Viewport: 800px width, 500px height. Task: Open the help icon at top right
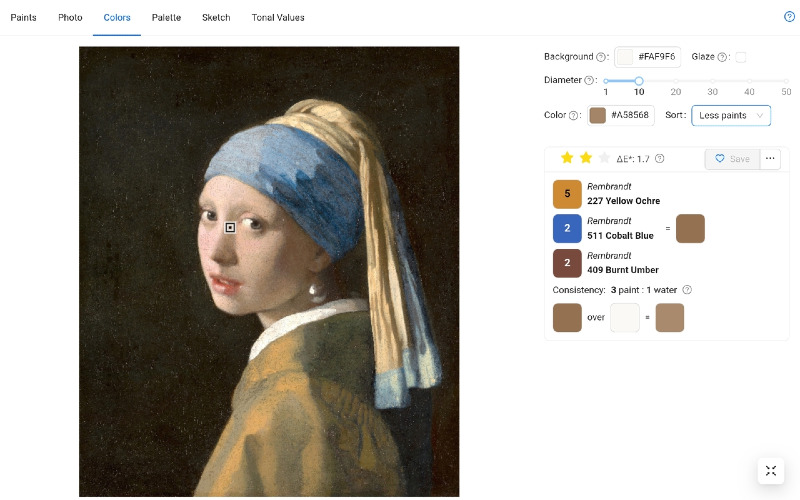(789, 17)
